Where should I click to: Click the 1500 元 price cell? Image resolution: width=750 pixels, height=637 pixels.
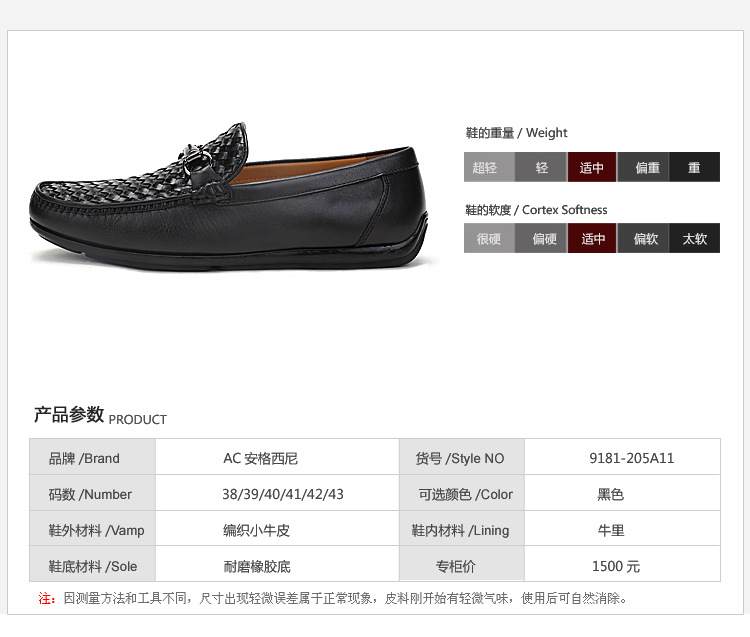[622, 565]
